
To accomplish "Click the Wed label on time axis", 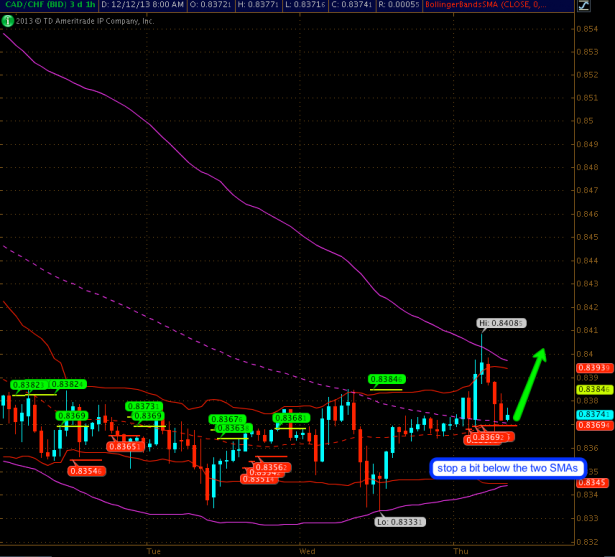I will [308, 550].
